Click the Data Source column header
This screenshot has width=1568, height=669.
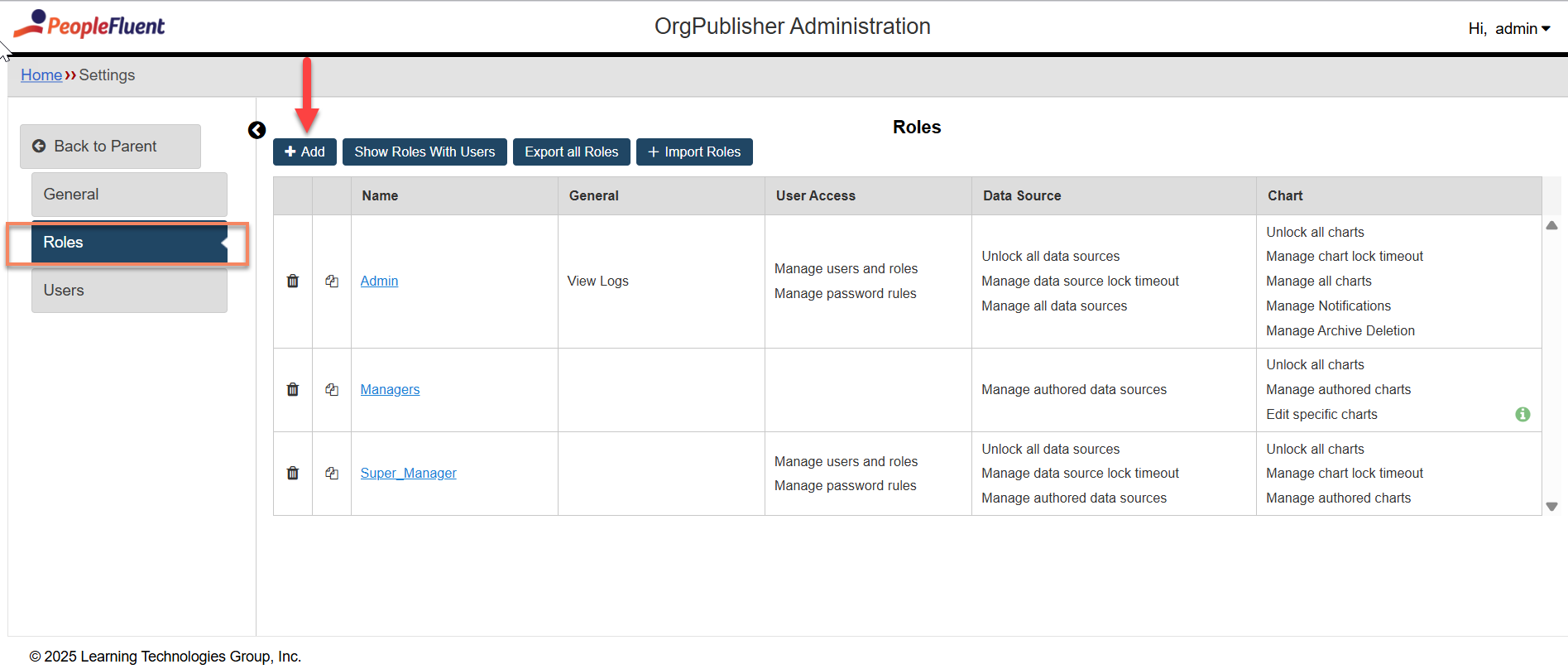1114,195
